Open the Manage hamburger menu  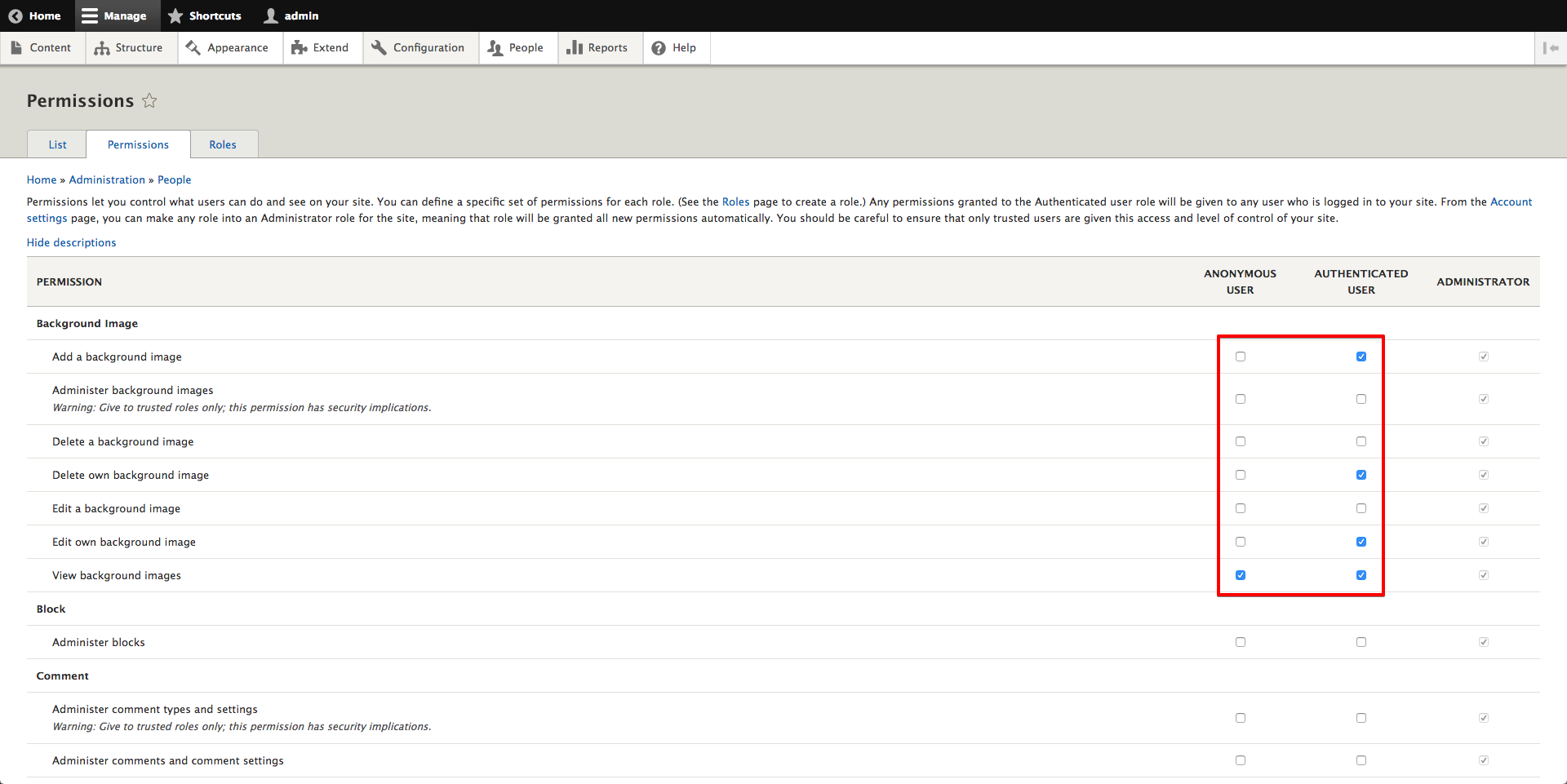(90, 16)
